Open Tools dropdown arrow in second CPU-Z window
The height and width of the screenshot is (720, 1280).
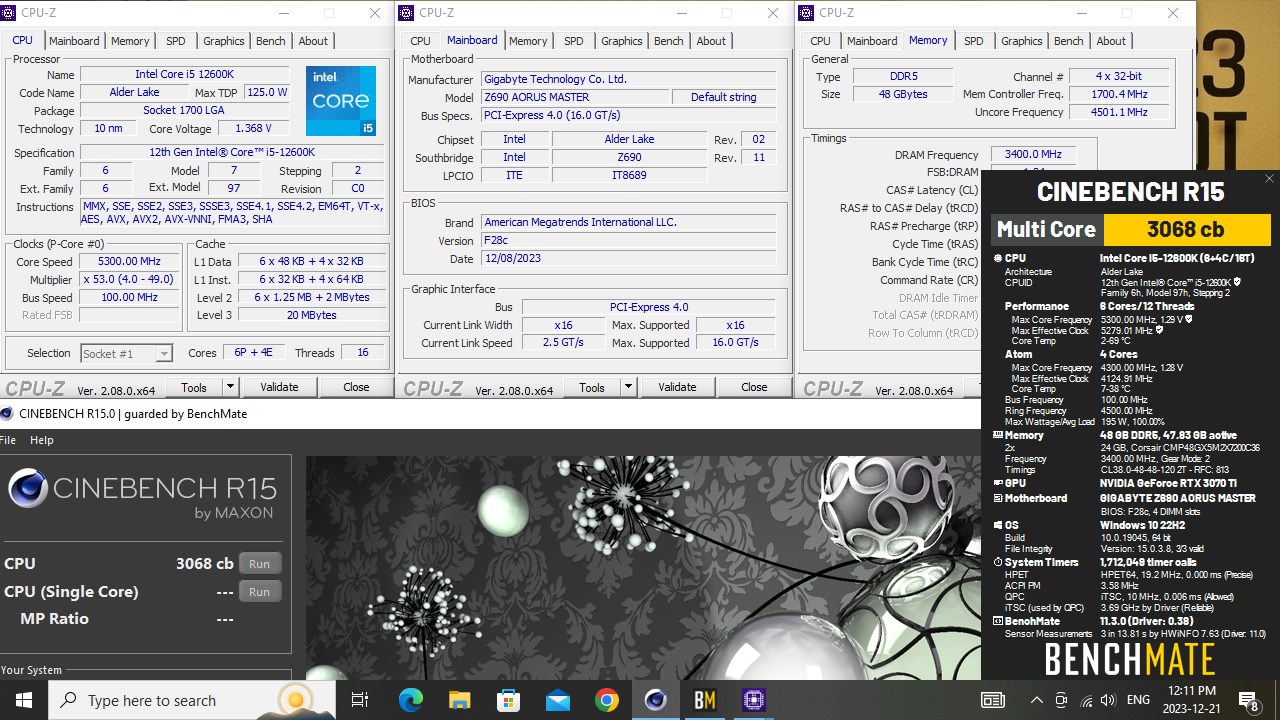[x=628, y=387]
